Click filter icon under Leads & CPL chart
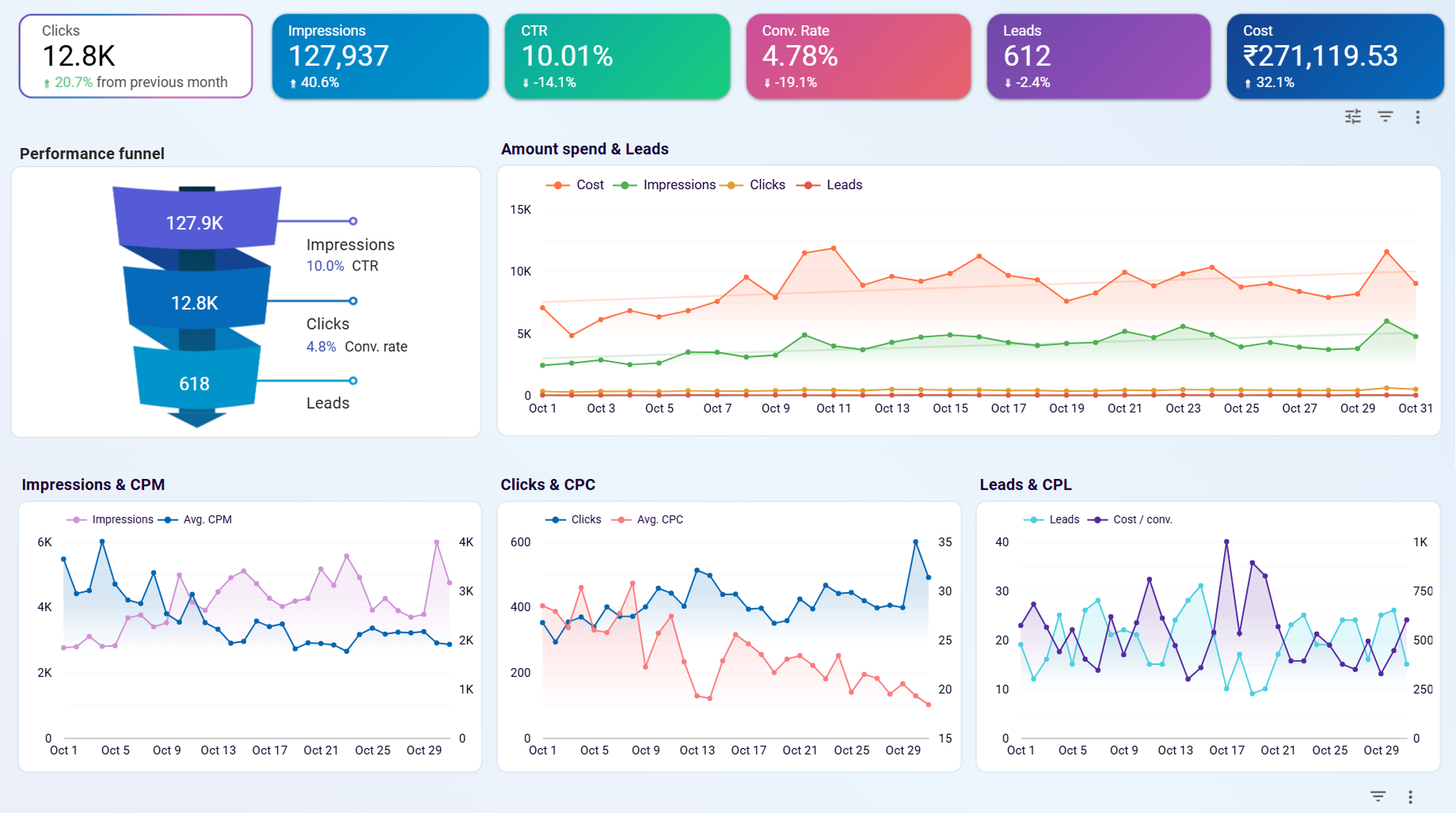Viewport: 1456px width, 813px height. 1378,796
